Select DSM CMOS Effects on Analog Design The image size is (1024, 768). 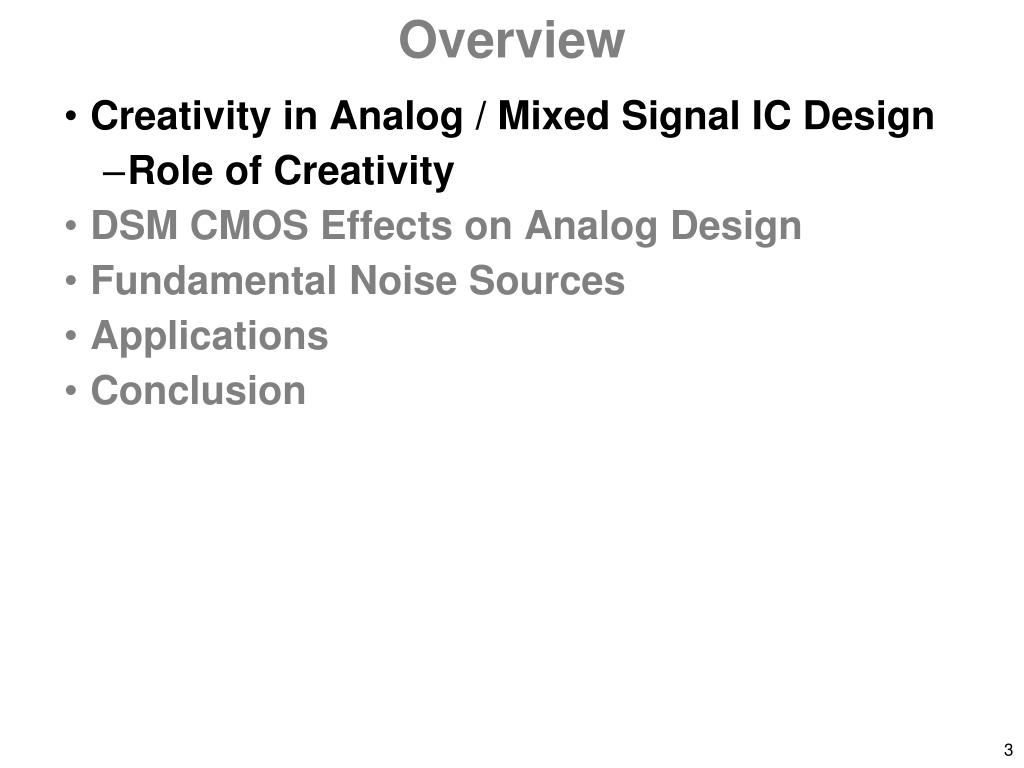pyautogui.click(x=446, y=226)
